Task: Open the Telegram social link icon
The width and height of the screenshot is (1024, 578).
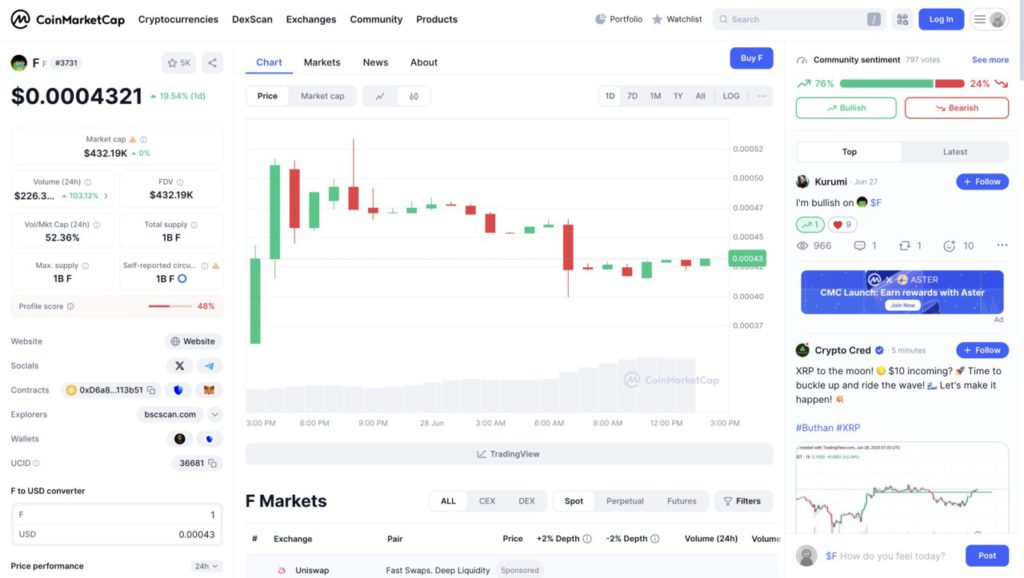Action: 209,366
